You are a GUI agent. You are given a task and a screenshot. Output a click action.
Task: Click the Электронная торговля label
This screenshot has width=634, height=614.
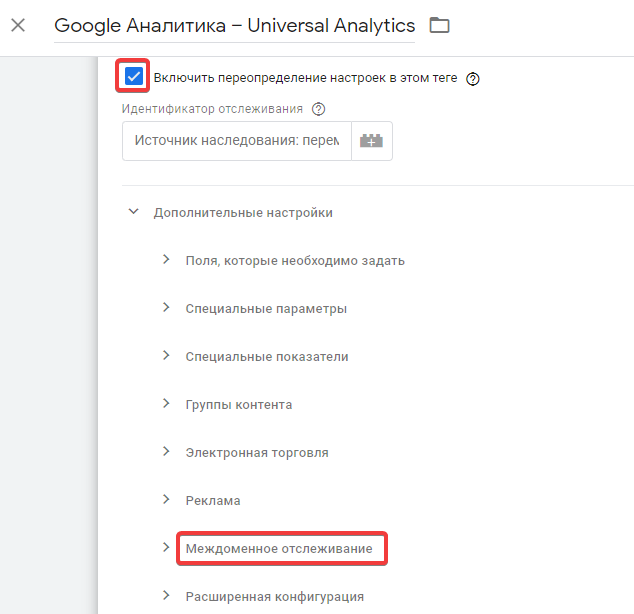(x=257, y=453)
